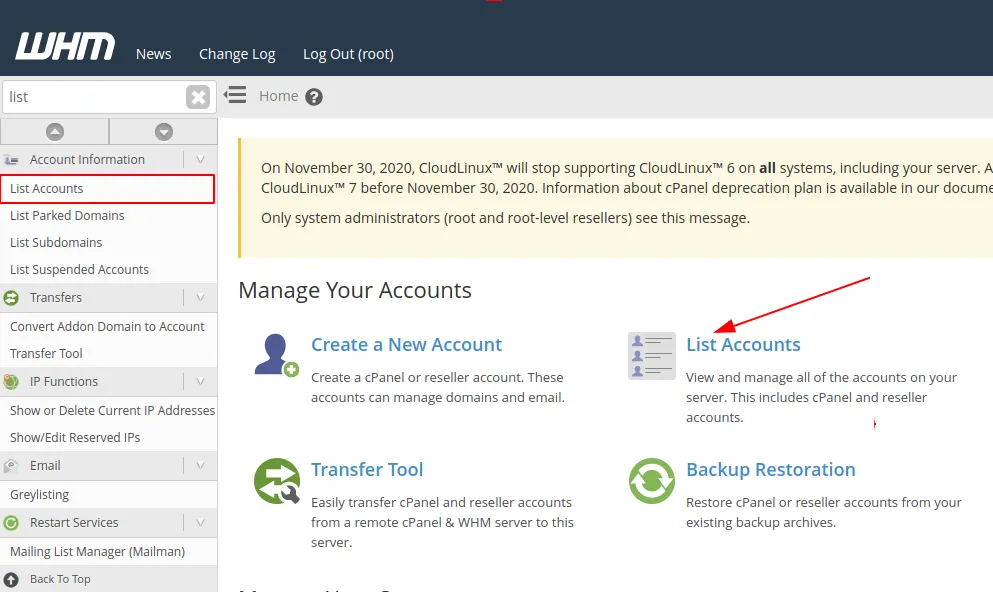The width and height of the screenshot is (993, 592).
Task: Click the Transfers section icon
Action: point(11,298)
